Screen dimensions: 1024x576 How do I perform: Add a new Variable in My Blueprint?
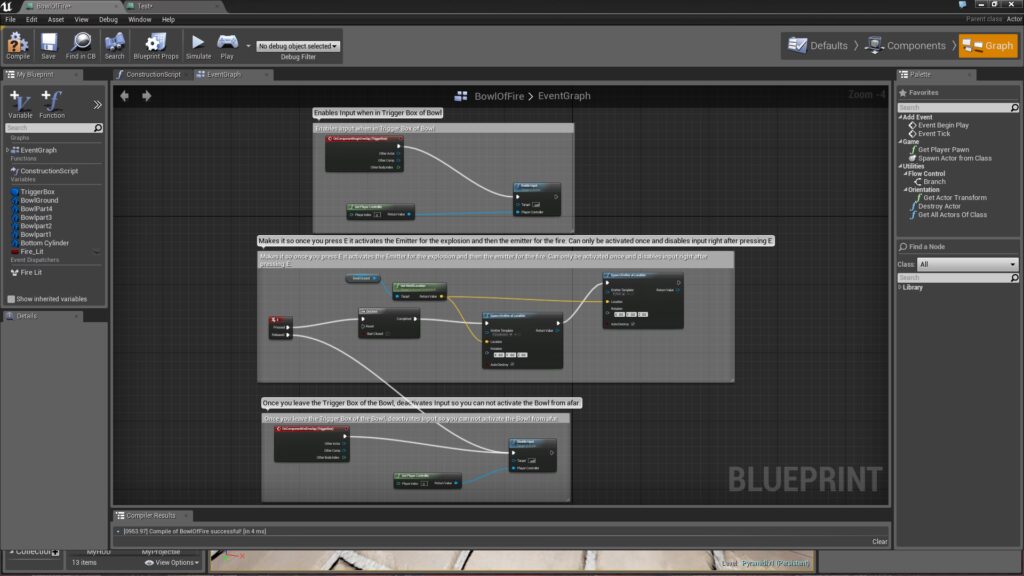pyautogui.click(x=20, y=104)
